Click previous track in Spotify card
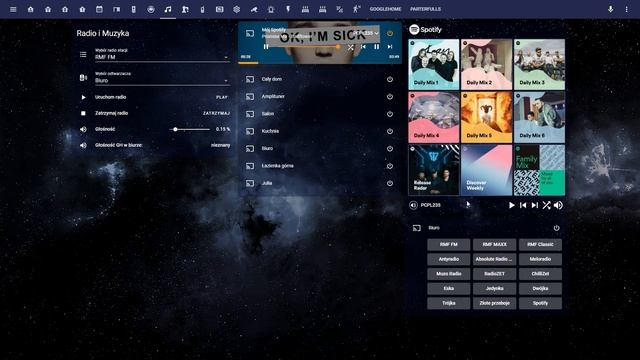 click(x=523, y=205)
